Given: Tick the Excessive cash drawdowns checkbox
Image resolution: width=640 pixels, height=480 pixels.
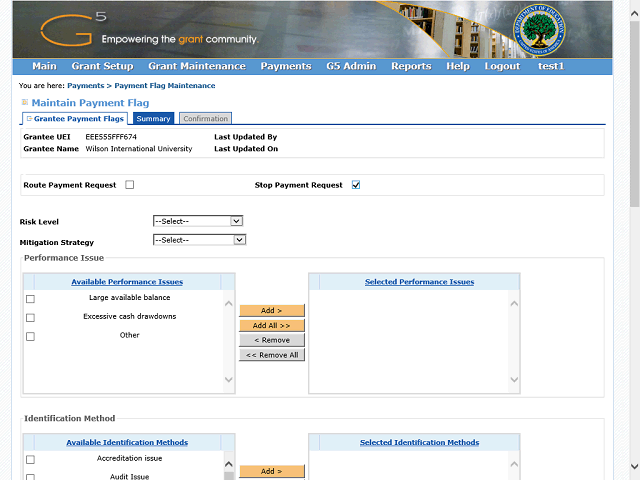Looking at the screenshot, I should point(30,318).
